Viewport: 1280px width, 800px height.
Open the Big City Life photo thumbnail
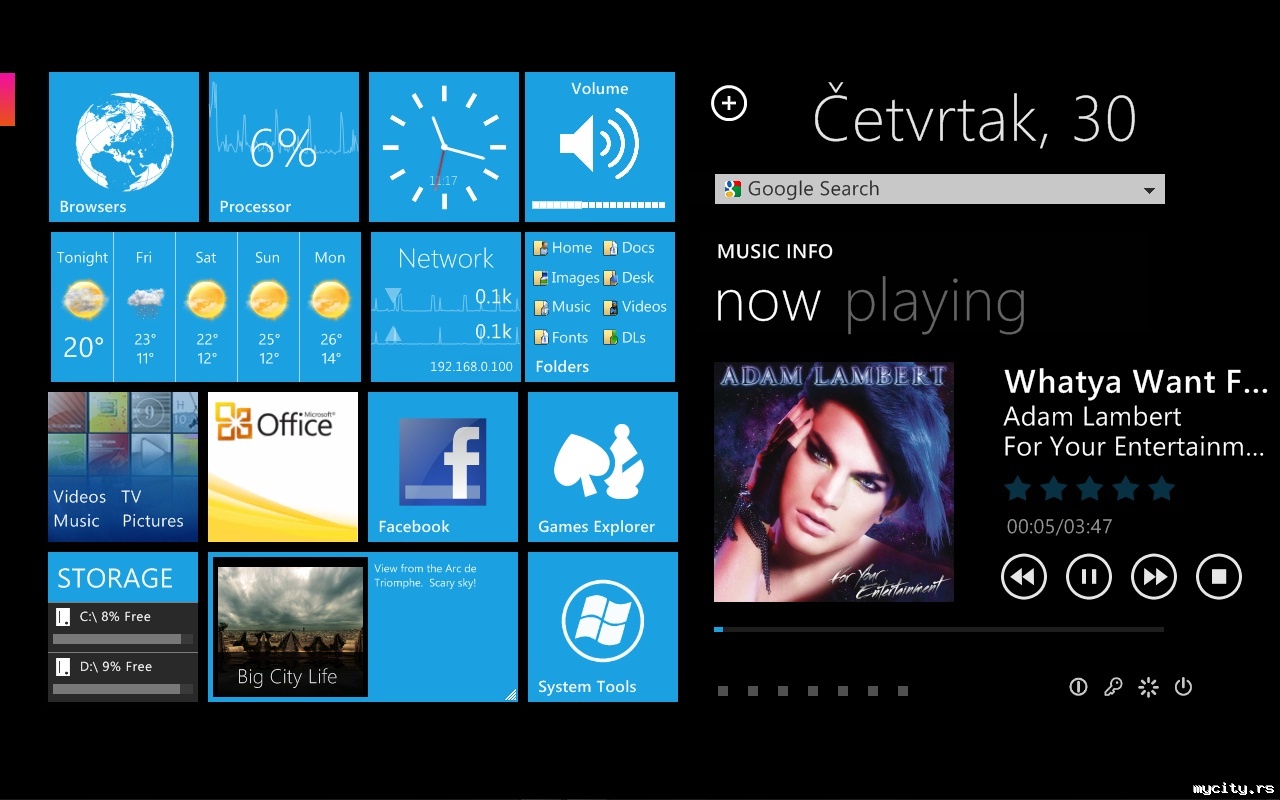[290, 626]
